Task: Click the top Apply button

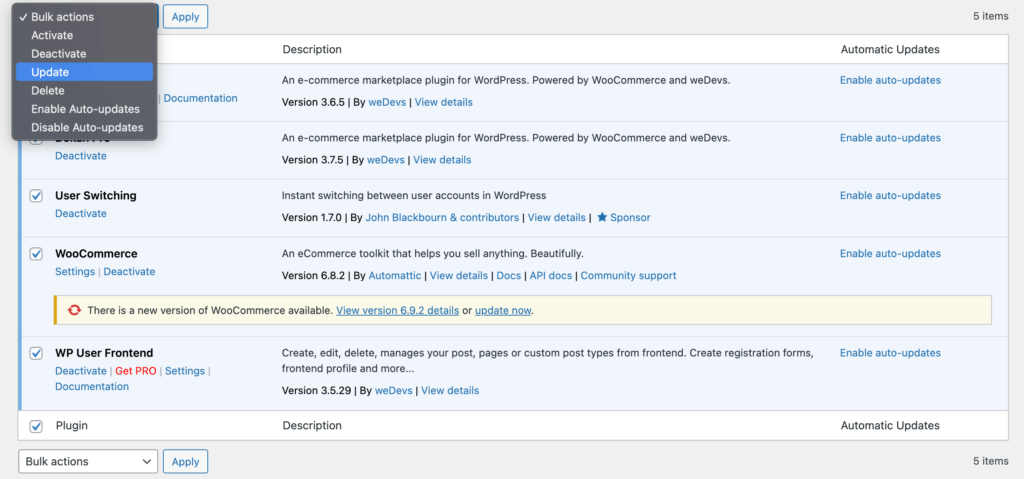Action: pyautogui.click(x=185, y=17)
